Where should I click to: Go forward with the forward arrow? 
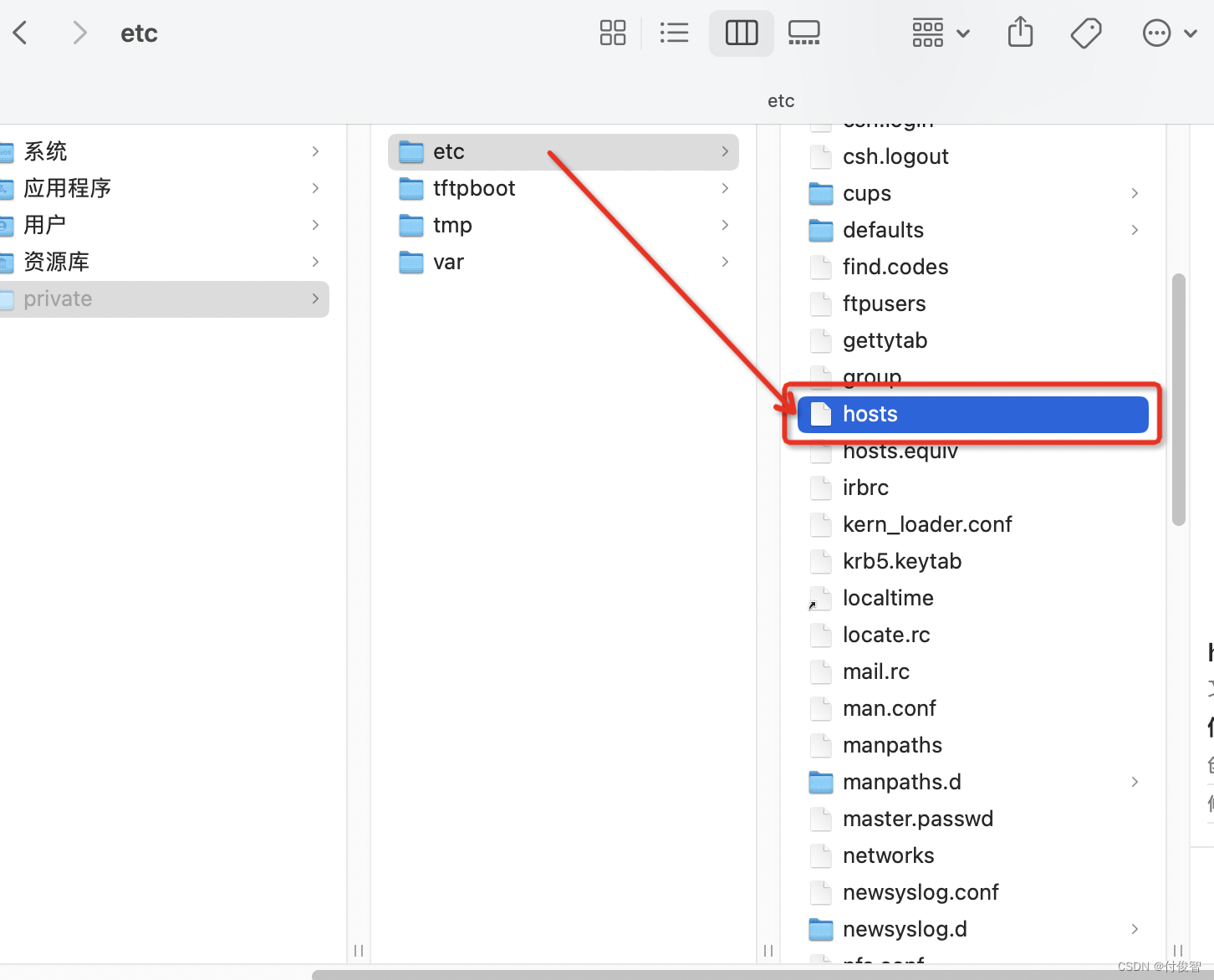coord(79,33)
